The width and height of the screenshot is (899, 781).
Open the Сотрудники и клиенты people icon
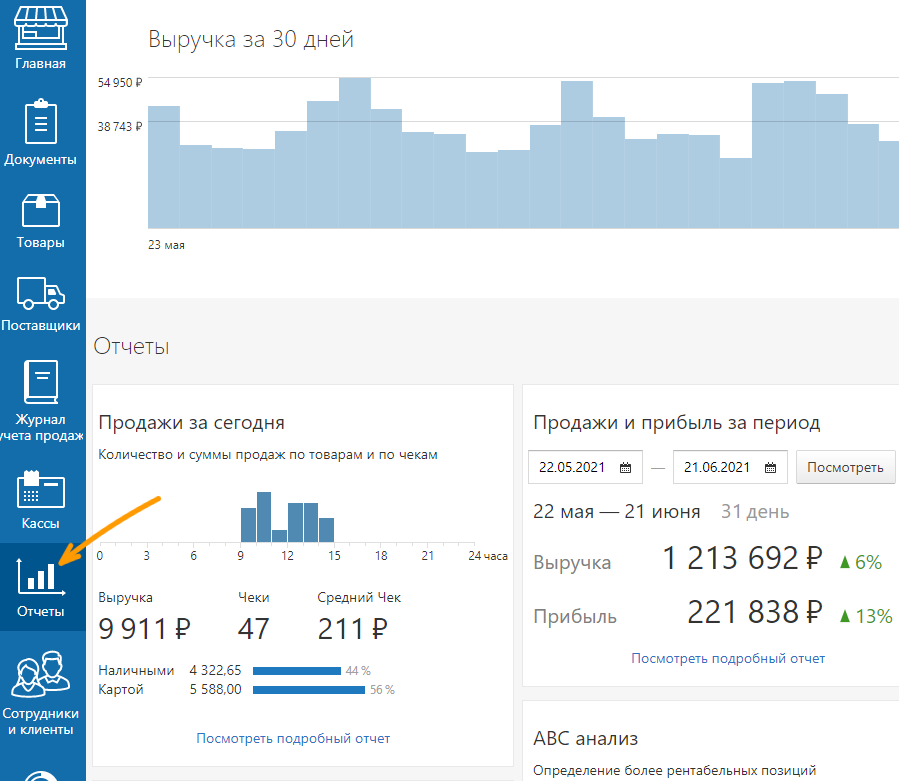point(41,674)
